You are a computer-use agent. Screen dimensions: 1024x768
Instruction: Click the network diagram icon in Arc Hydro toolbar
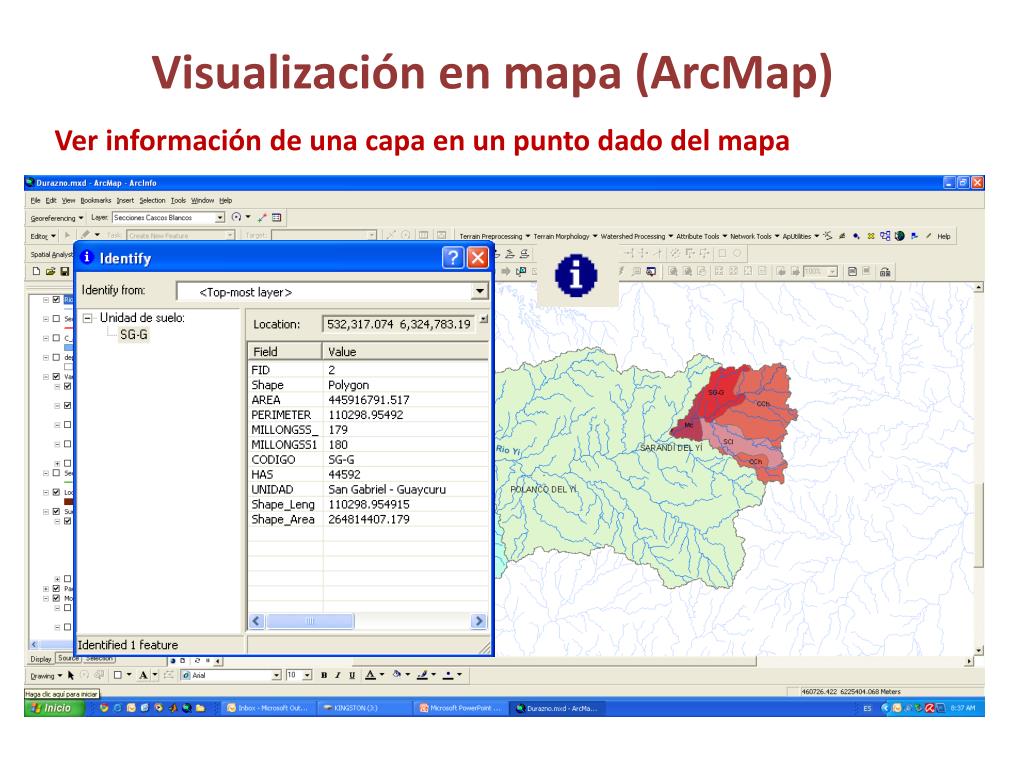pyautogui.click(x=885, y=236)
